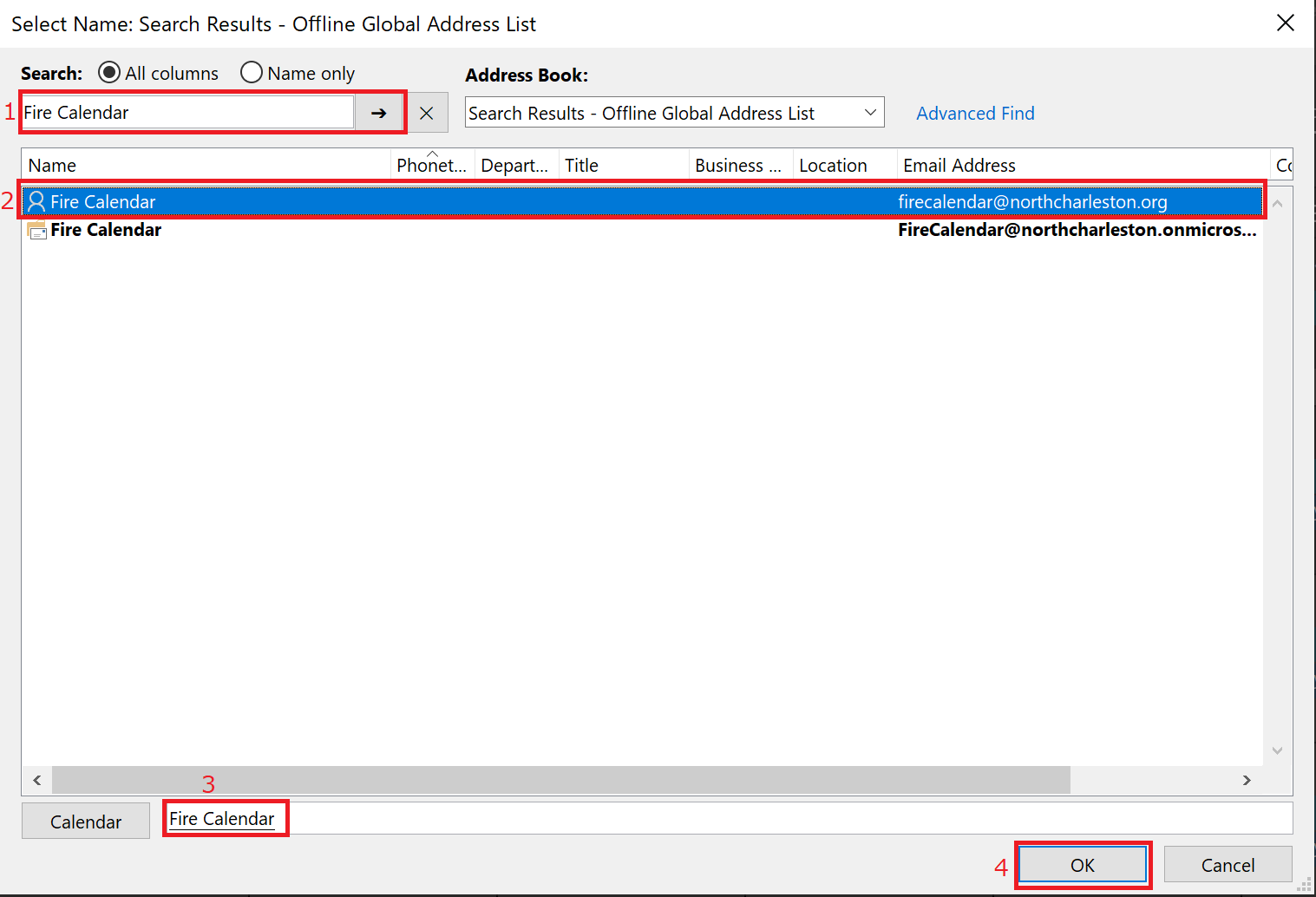Sort by the Location column header
Viewport: 1316px width, 897px height.
[x=845, y=166]
